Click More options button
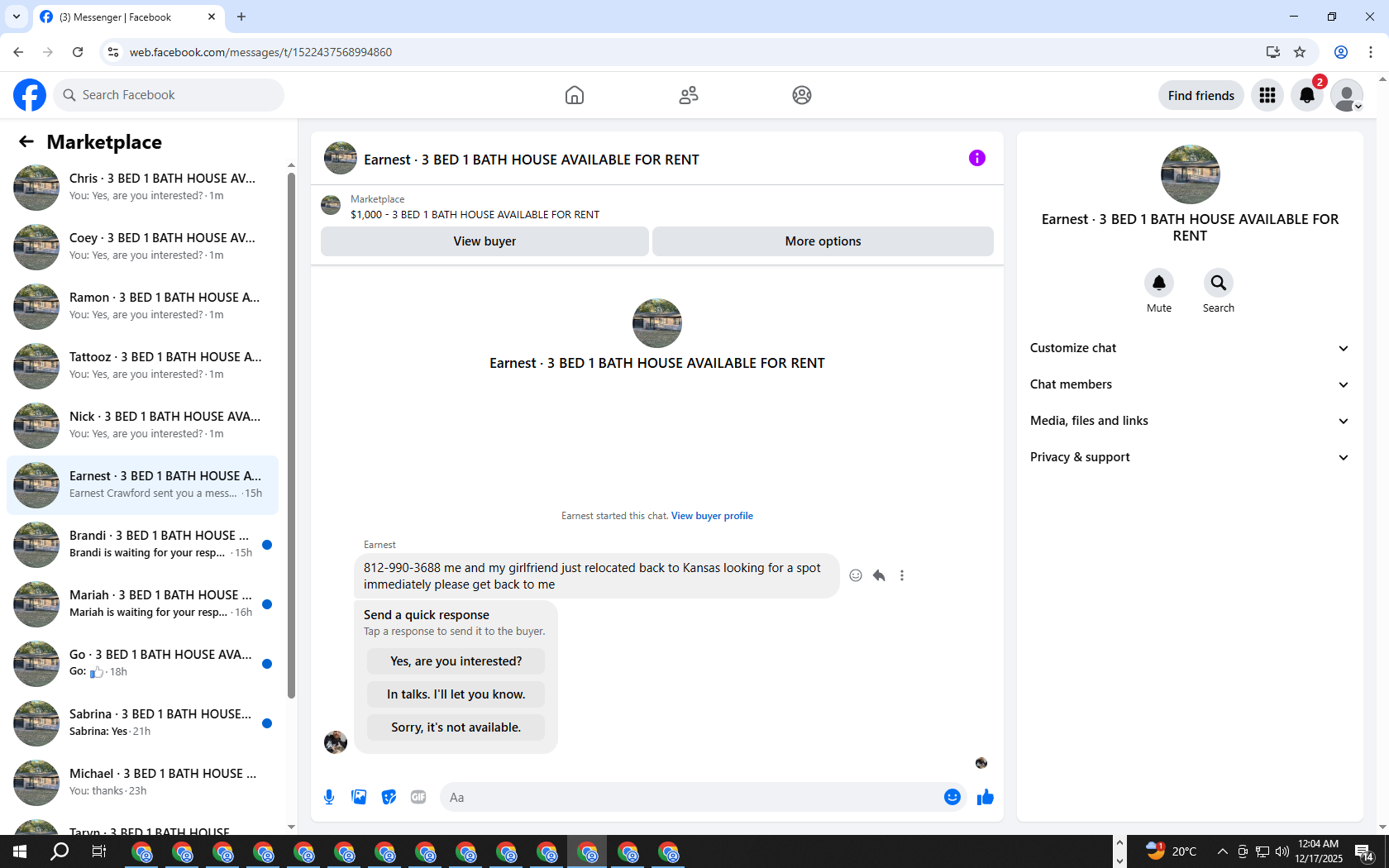 823,241
